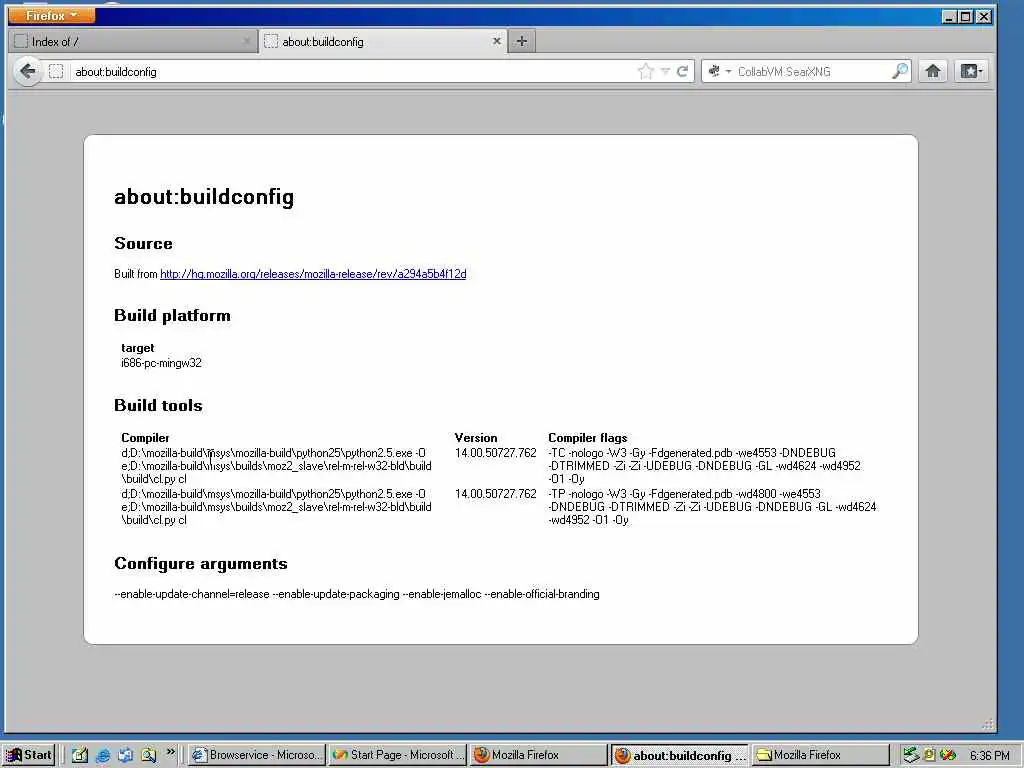Reload the page with refresh icon

pos(682,71)
